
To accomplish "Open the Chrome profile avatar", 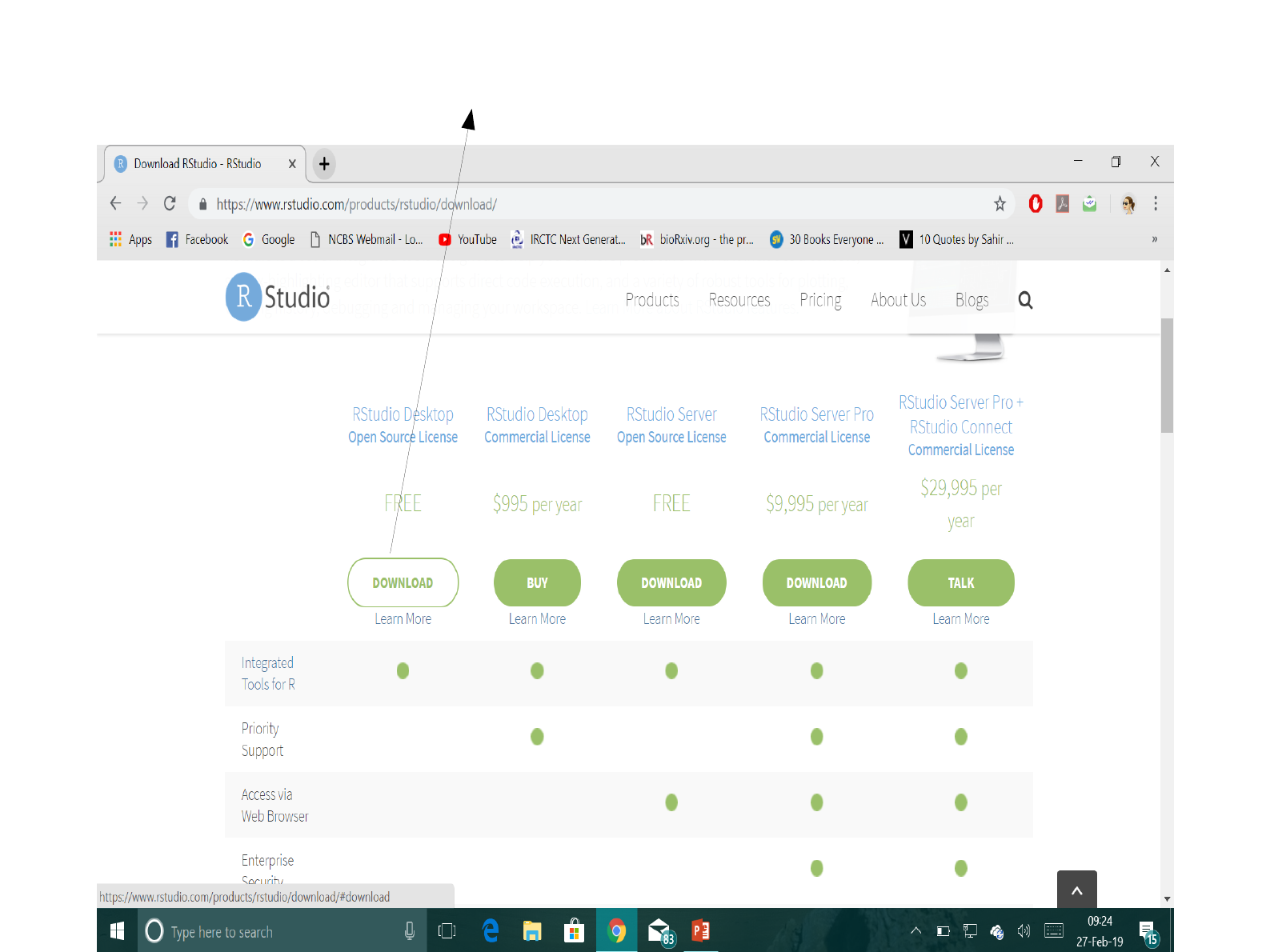I will 1128,204.
